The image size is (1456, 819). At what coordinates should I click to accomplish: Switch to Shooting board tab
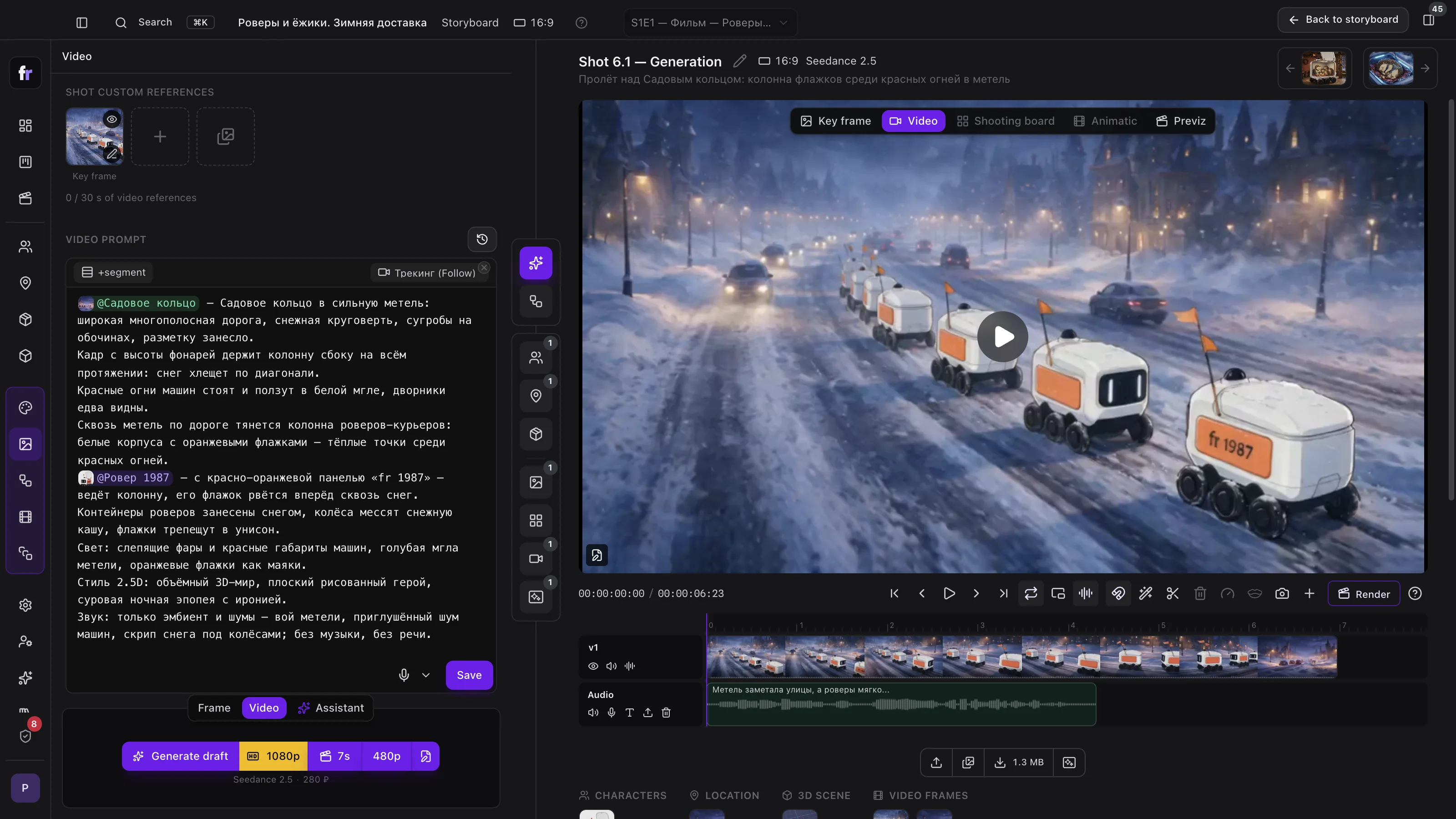(1006, 121)
